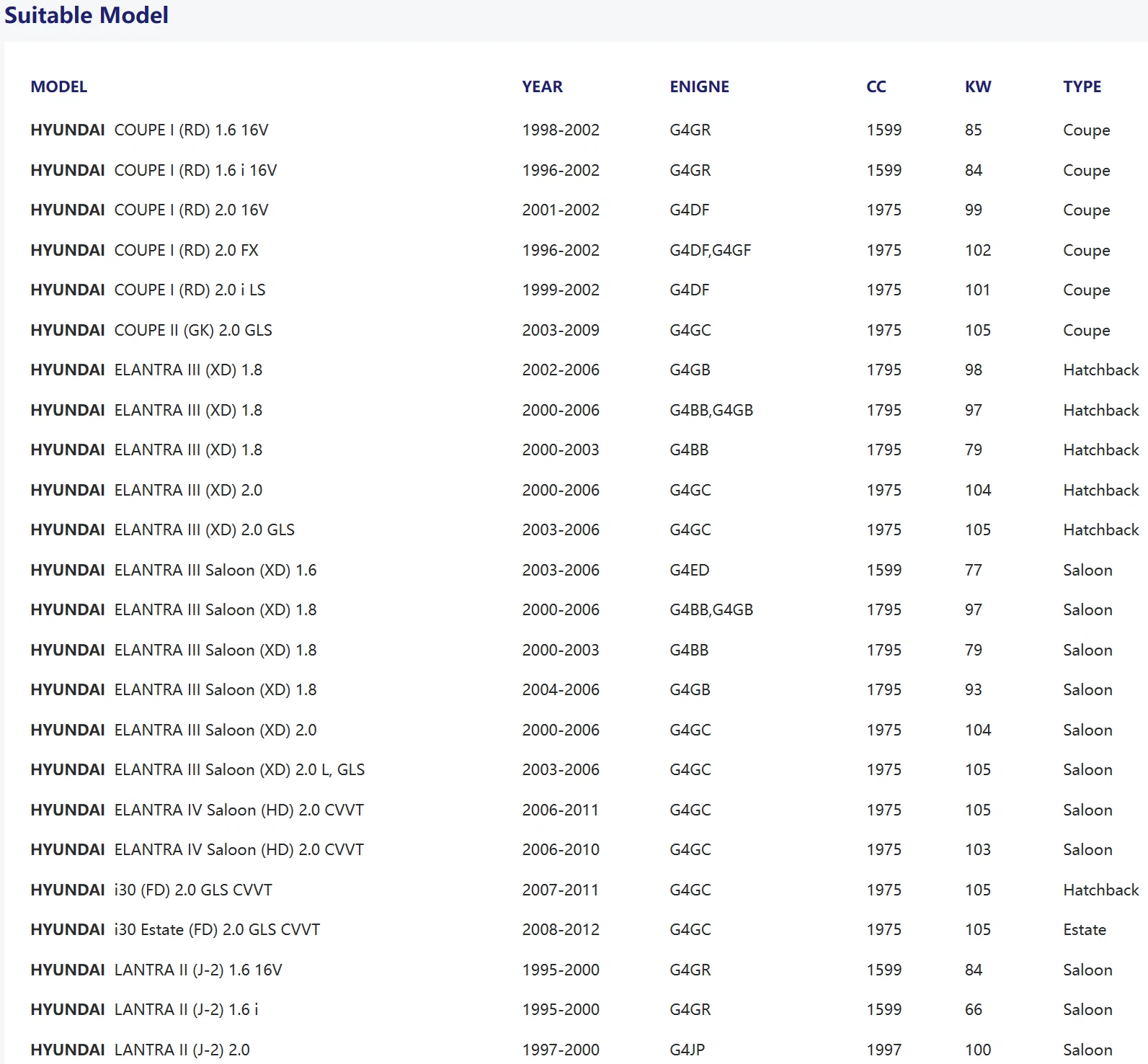Select HYUNDAI COUPE II (GK) 2.0 GLS
The image size is (1148, 1064).
[x=151, y=330]
